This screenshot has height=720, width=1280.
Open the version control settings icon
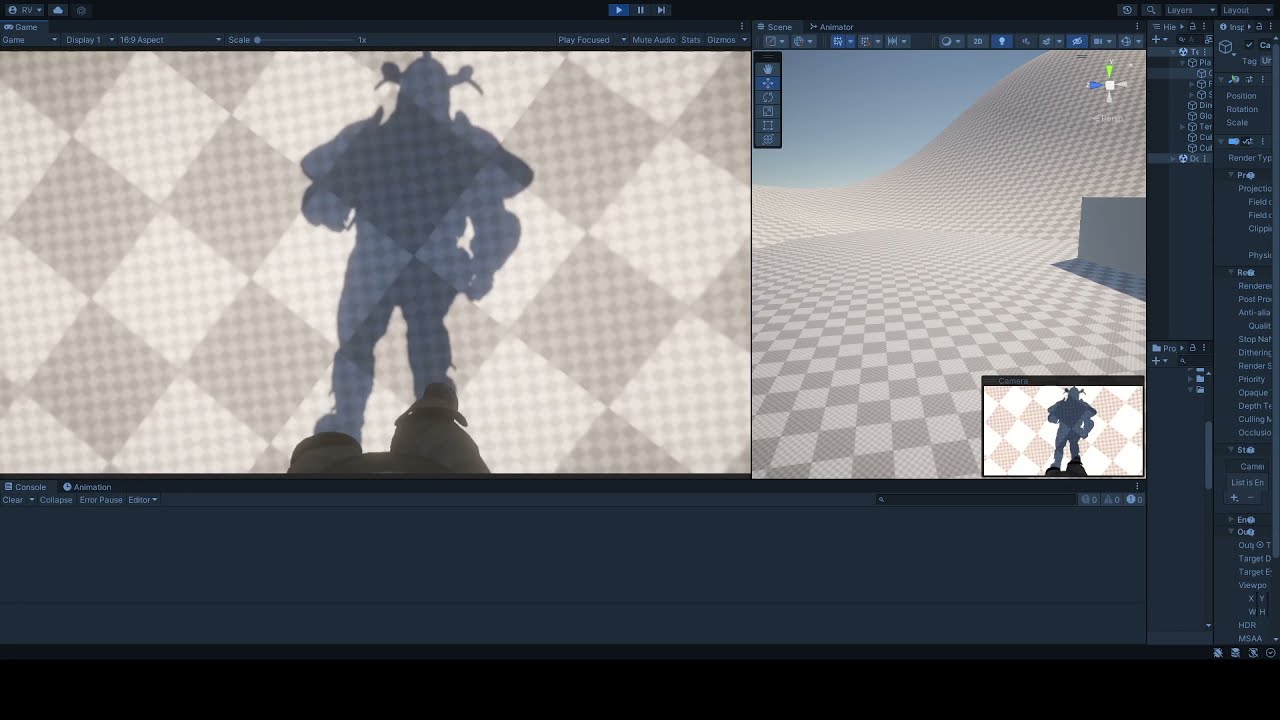click(x=81, y=10)
